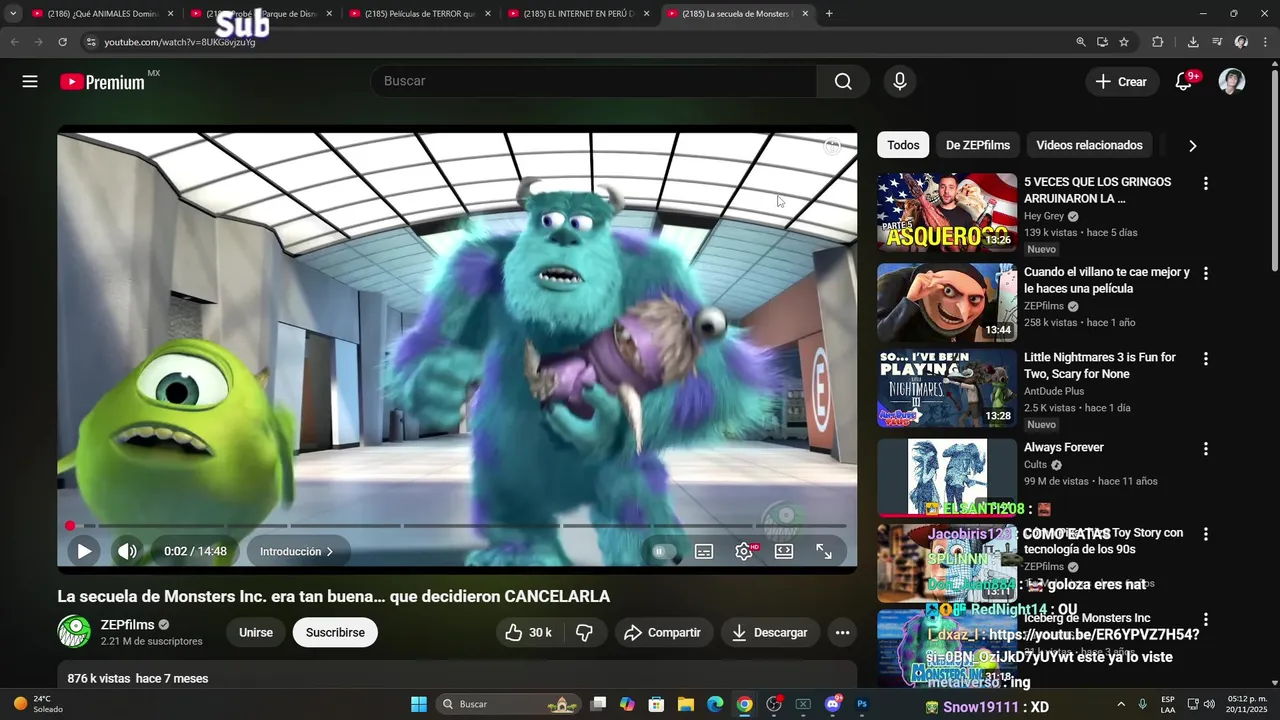Open the YouTube hamburger guide menu

click(30, 82)
